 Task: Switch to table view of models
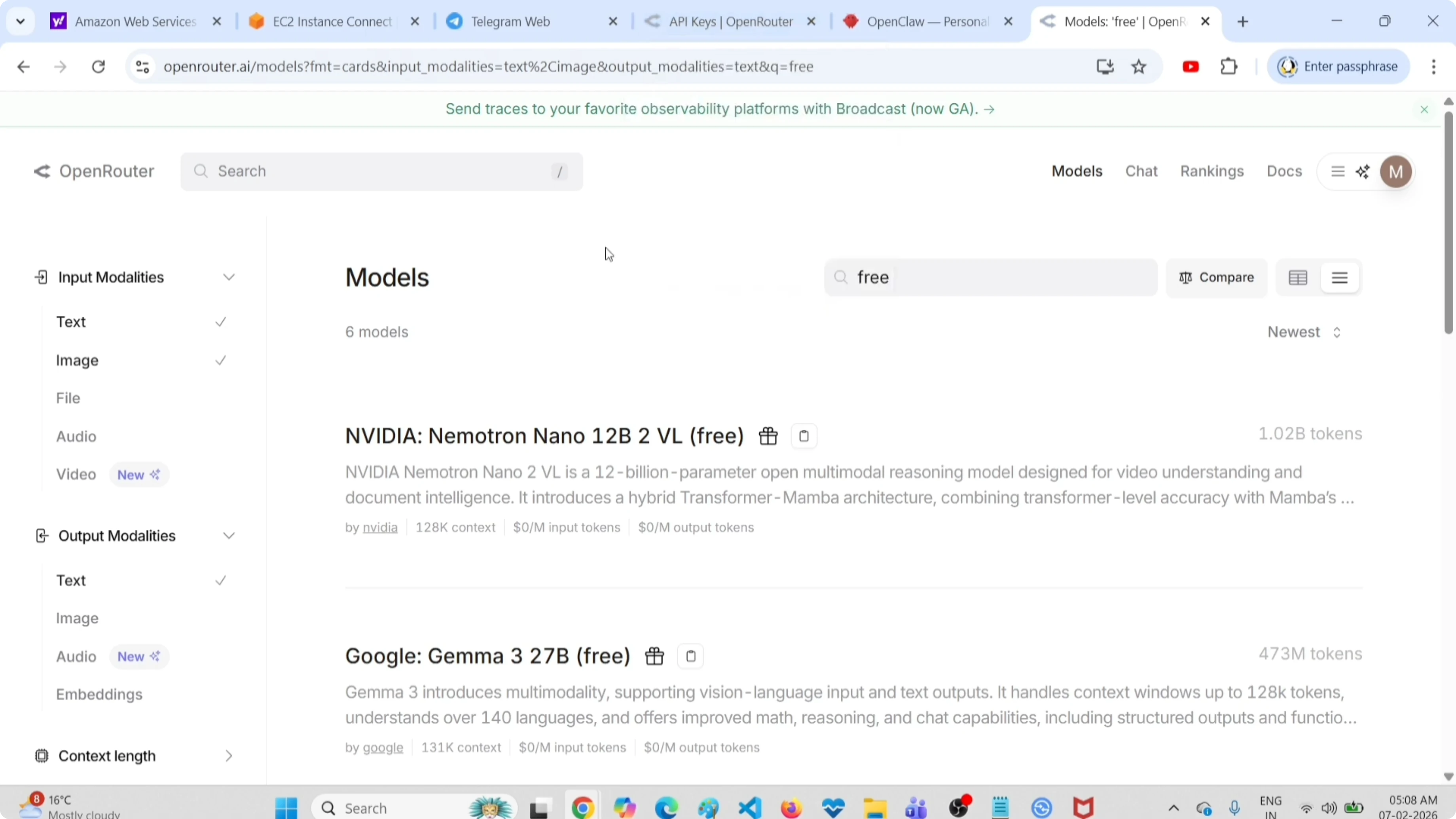(1298, 277)
